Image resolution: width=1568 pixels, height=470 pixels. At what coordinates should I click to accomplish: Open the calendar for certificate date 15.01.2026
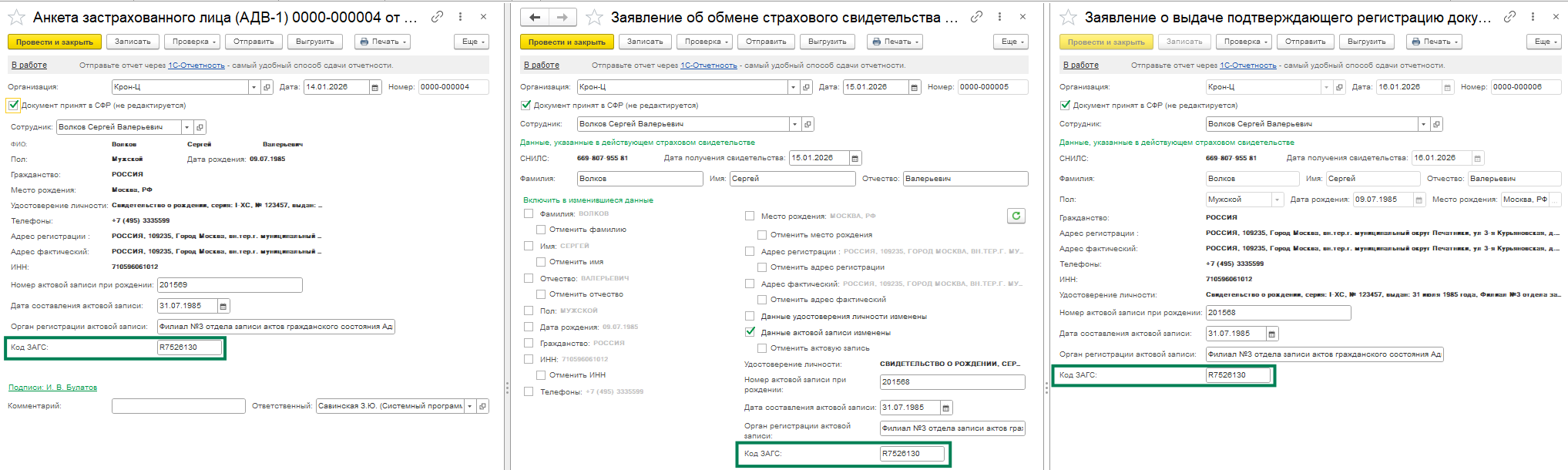855,158
